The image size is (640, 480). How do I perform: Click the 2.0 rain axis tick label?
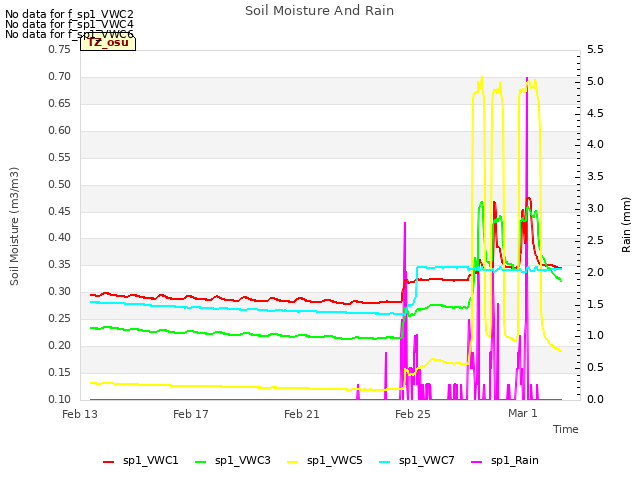tap(596, 272)
